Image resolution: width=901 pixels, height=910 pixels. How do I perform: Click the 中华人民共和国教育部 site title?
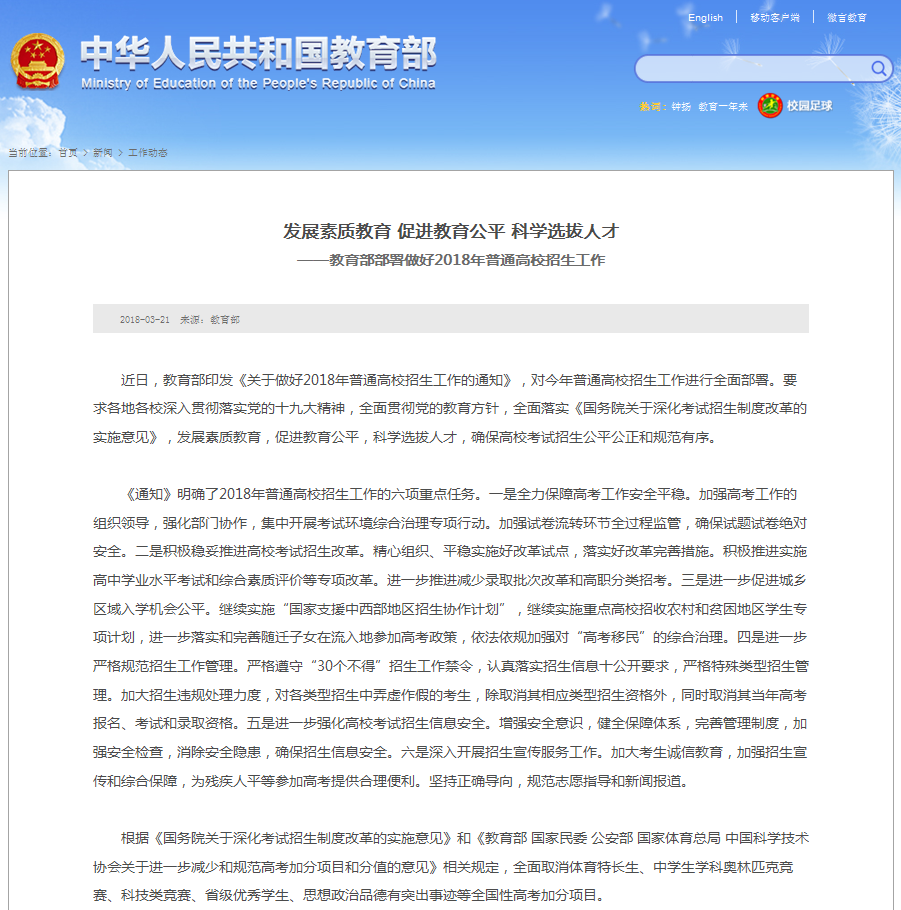(258, 53)
